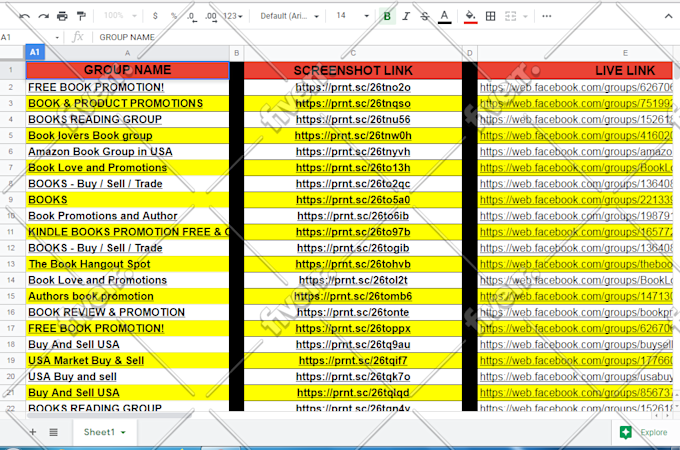Select cell Amazon Book Group in USA
This screenshot has height=450, width=680.
tap(128, 152)
